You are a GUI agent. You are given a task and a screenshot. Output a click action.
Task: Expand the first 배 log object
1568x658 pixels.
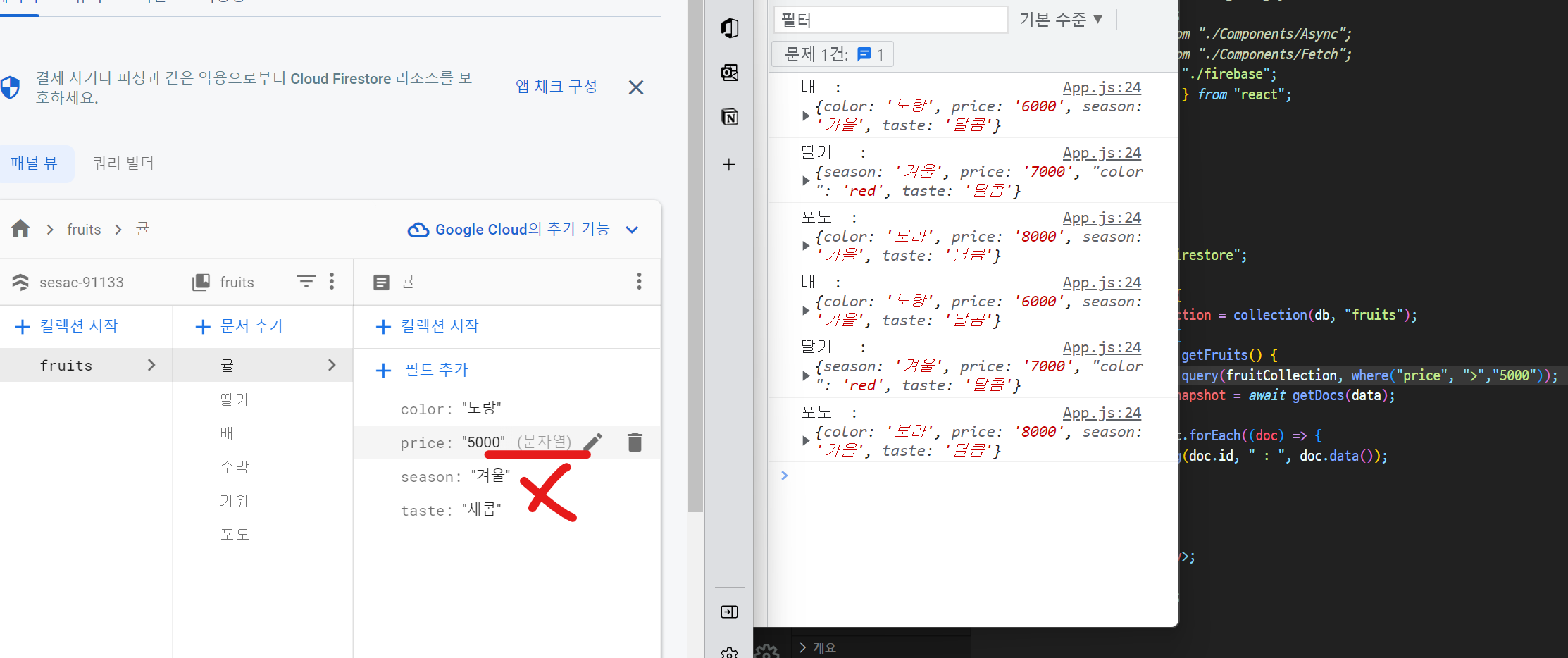[x=805, y=116]
